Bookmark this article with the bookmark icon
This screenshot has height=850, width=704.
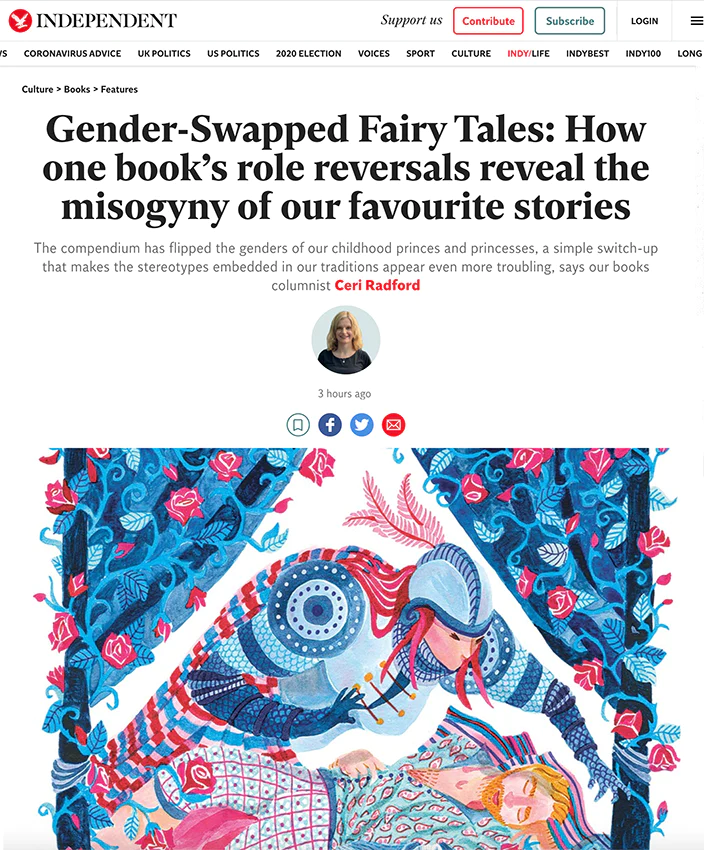pos(298,424)
